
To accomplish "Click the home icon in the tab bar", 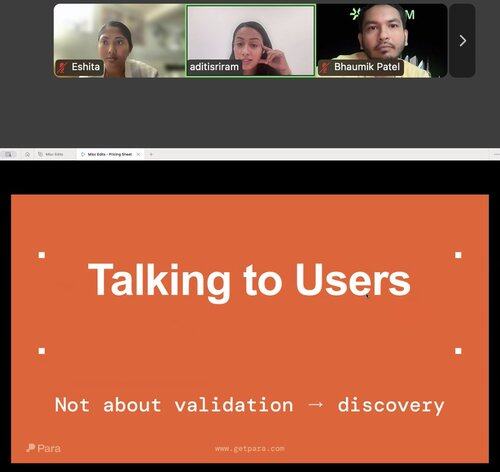I will pos(27,154).
